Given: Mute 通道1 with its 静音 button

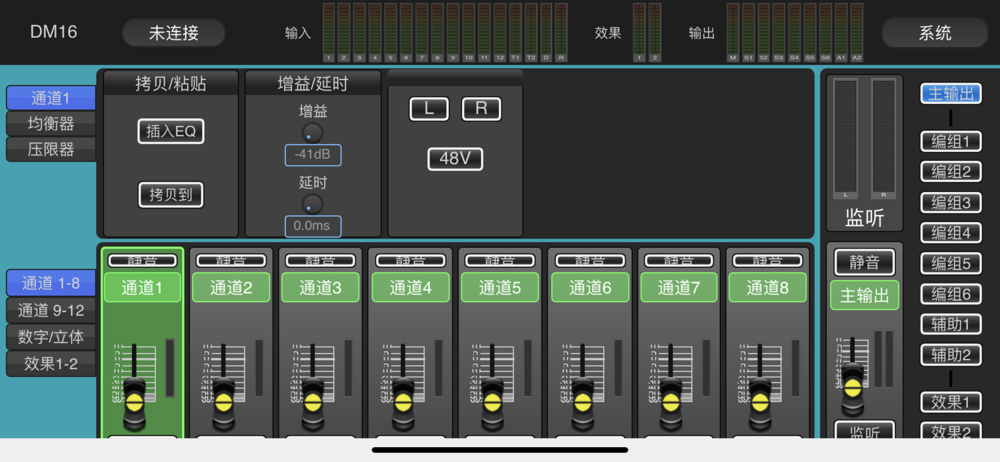Looking at the screenshot, I should (142, 261).
